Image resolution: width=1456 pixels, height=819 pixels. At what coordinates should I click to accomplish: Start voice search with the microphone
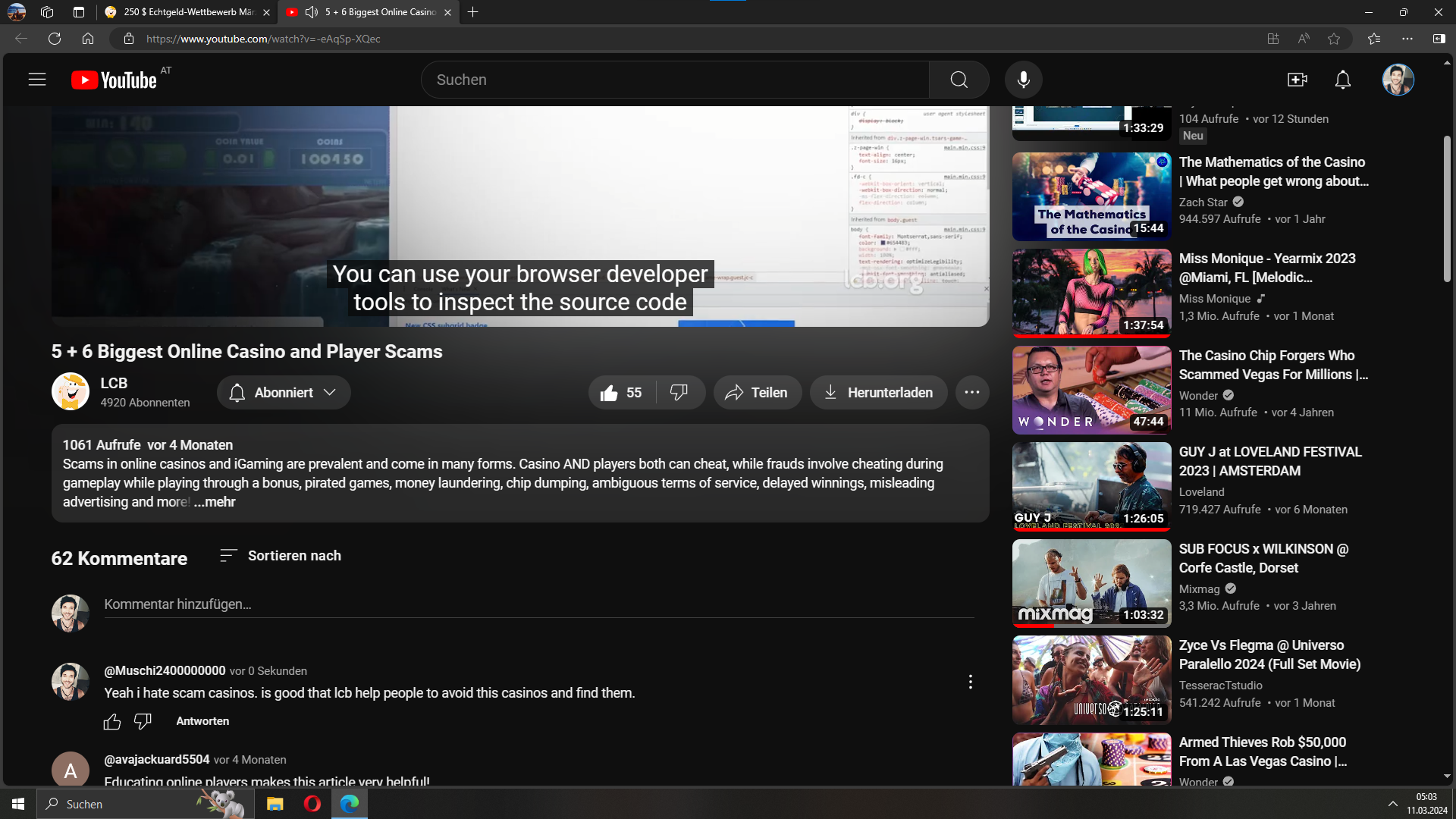tap(1023, 80)
